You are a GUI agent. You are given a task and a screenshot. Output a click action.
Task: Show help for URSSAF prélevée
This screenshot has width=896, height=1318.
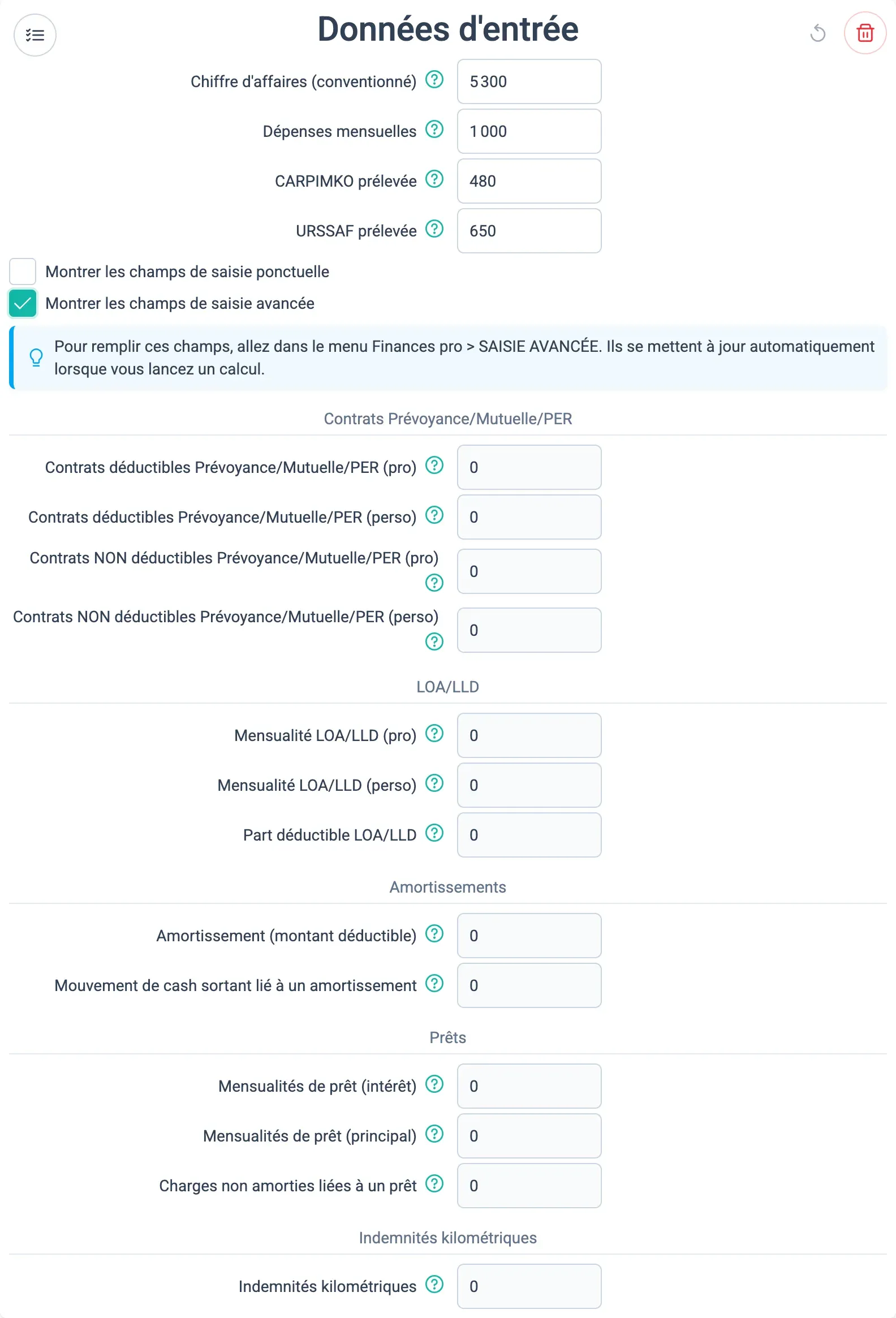tap(434, 229)
